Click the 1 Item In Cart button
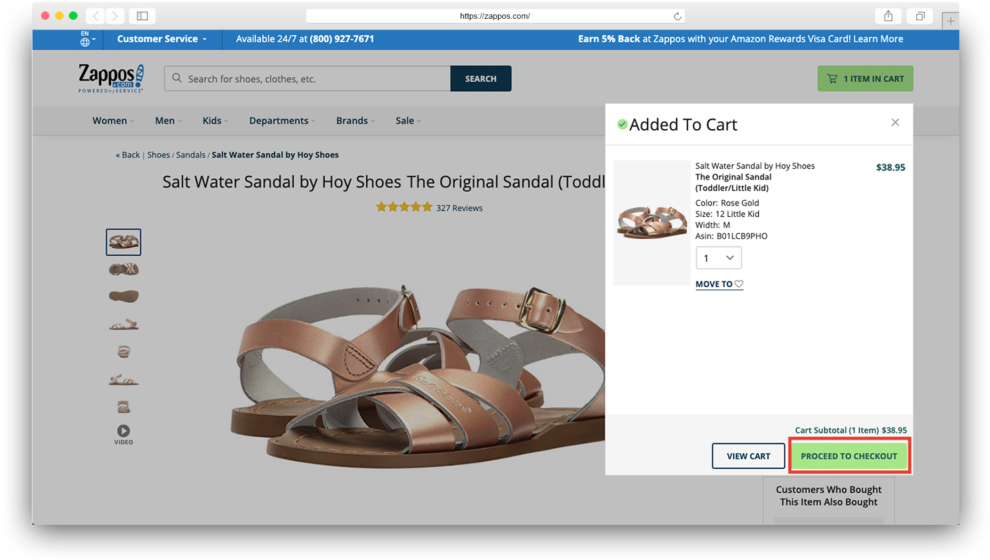 865,78
